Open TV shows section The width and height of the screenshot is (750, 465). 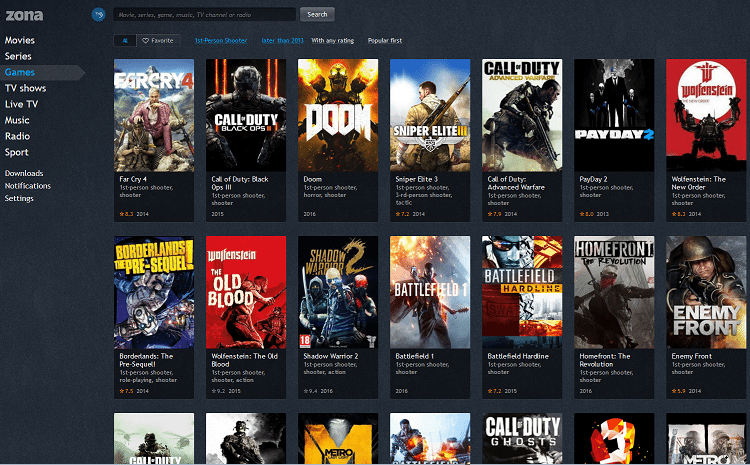point(25,88)
